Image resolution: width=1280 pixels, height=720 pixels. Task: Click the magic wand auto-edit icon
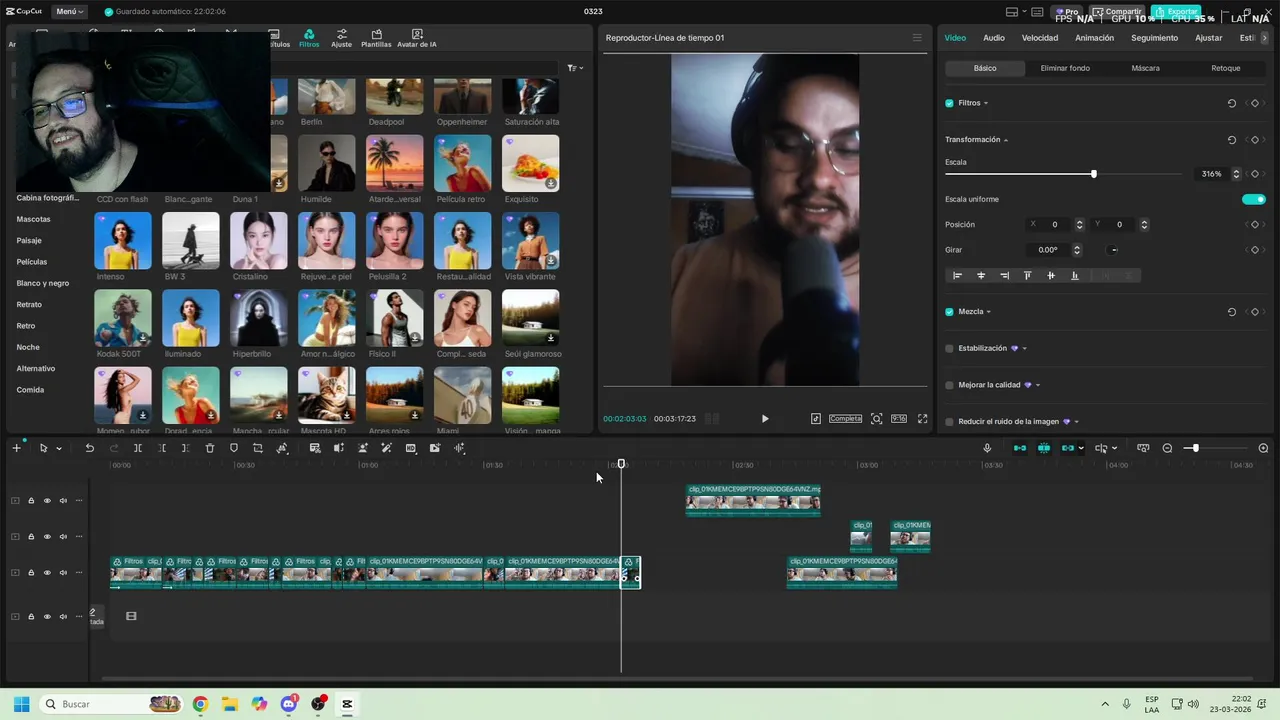tap(386, 448)
